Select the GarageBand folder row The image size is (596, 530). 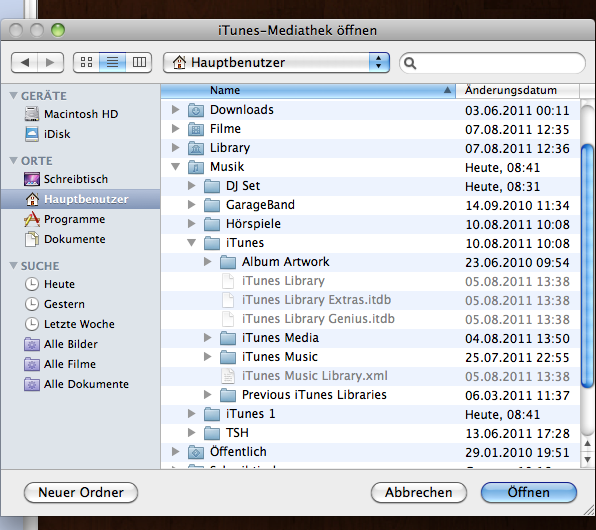[x=370, y=205]
